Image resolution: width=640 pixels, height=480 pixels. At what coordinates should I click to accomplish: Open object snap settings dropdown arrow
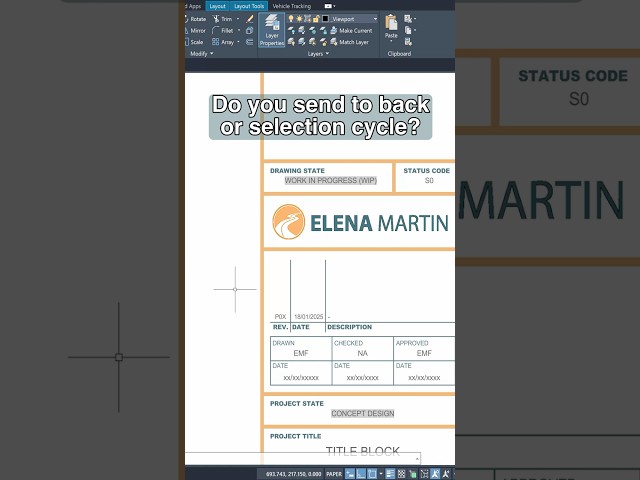381,474
